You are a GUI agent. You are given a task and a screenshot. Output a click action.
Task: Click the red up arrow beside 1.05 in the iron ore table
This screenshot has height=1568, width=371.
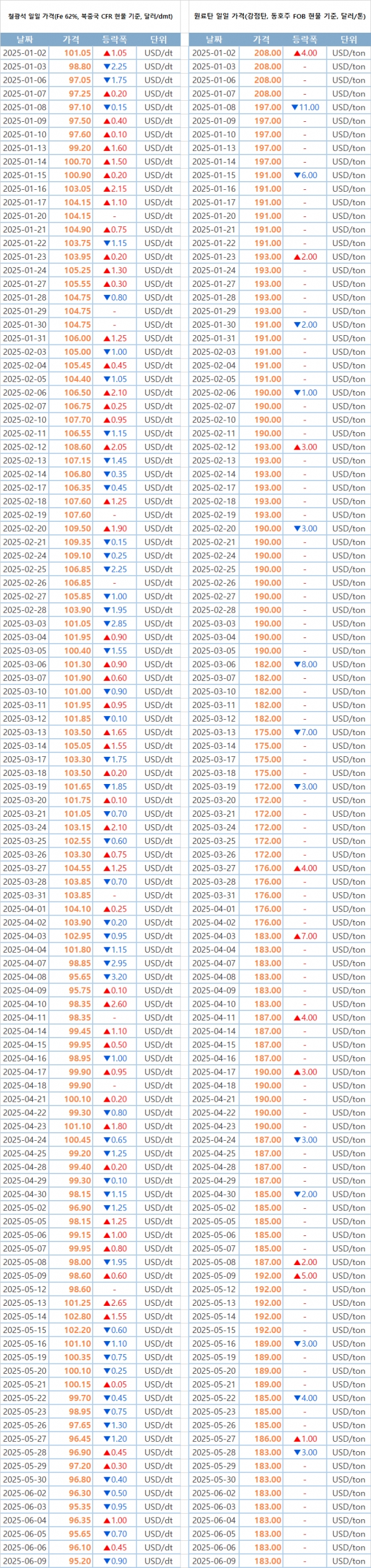click(106, 53)
